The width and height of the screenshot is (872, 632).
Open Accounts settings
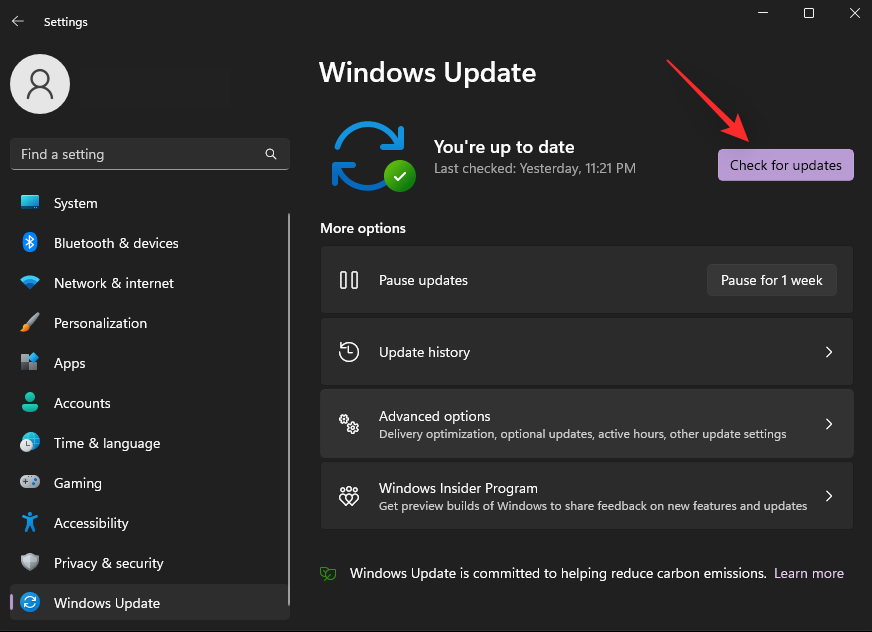tap(30, 403)
